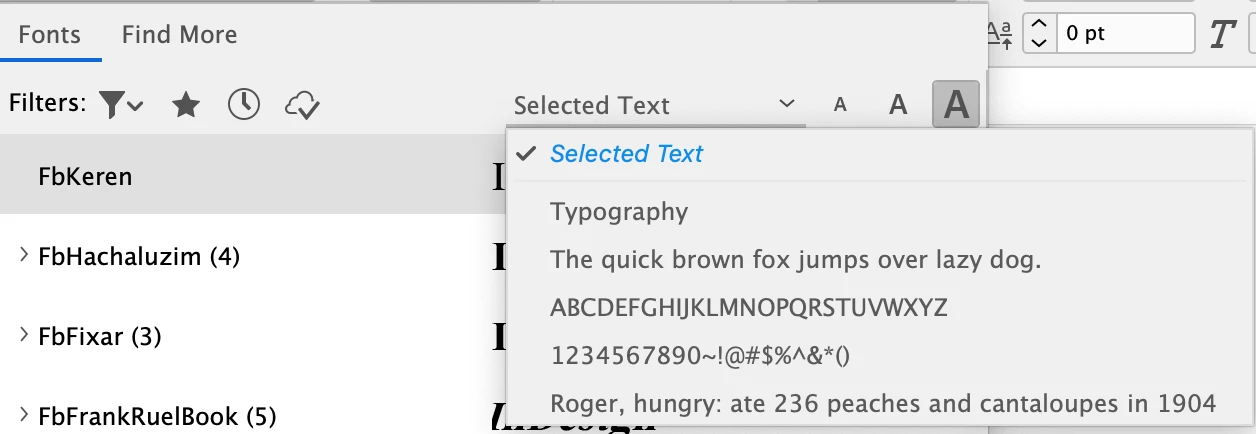The height and width of the screenshot is (434, 1256).
Task: Click the baseline shift 0 pt field
Action: click(x=1126, y=33)
